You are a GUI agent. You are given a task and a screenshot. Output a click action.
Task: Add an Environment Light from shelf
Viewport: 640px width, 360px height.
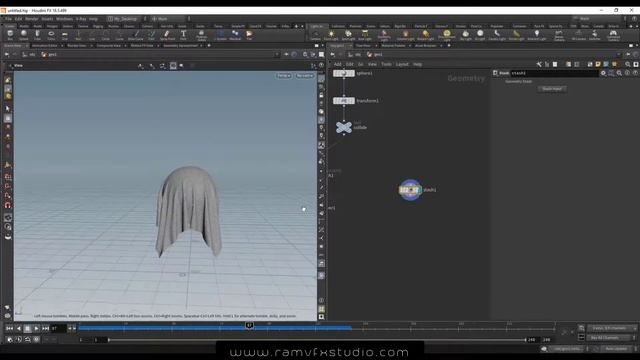447,36
